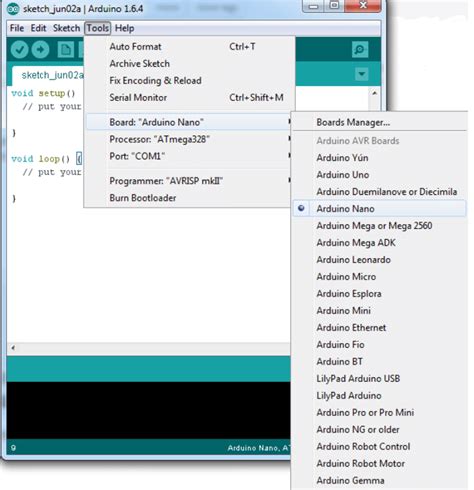474x490 pixels.
Task: Select Arduino Robot Control board
Action: [x=379, y=447]
